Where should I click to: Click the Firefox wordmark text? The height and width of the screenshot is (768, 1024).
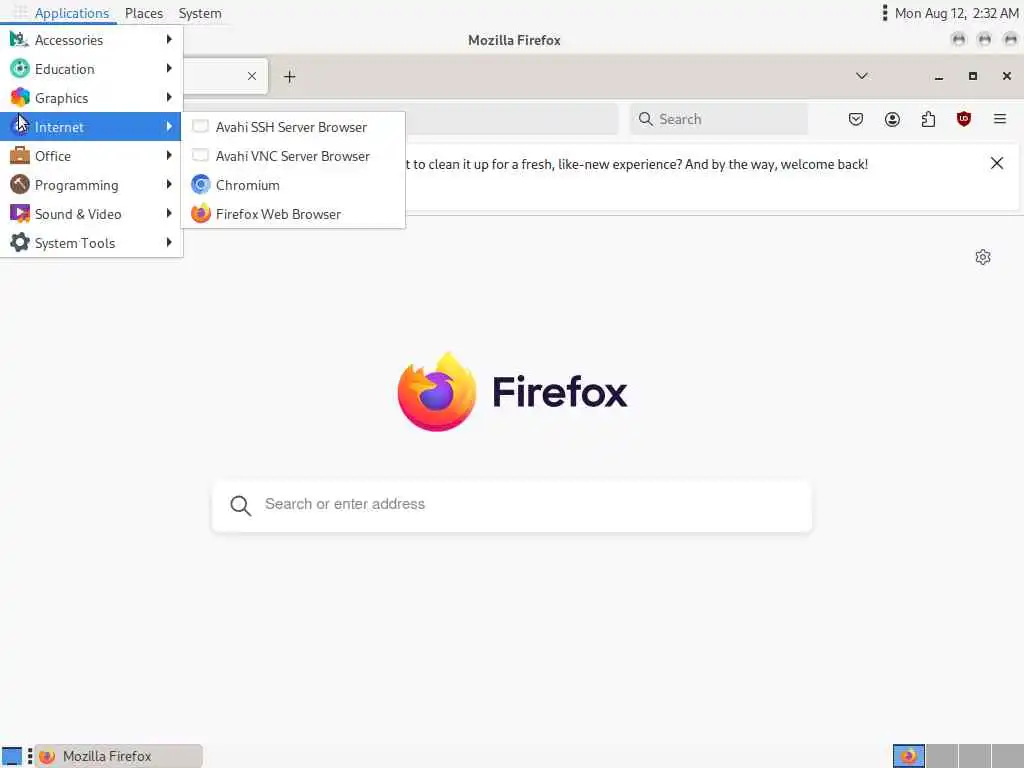(560, 392)
